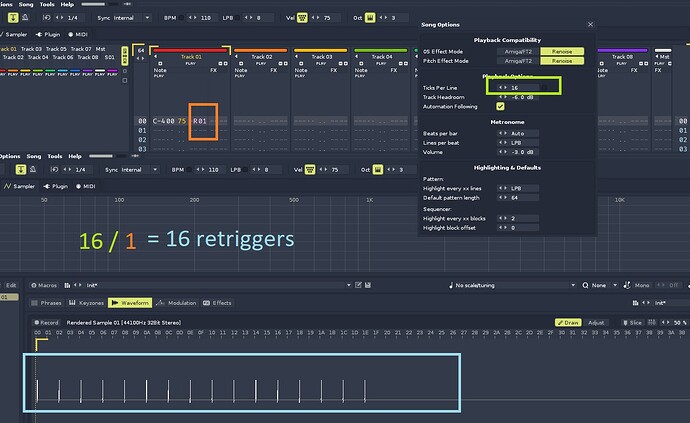Click the Vel keyboard icon in top toolbar
The width and height of the screenshot is (690, 423).
tap(302, 18)
